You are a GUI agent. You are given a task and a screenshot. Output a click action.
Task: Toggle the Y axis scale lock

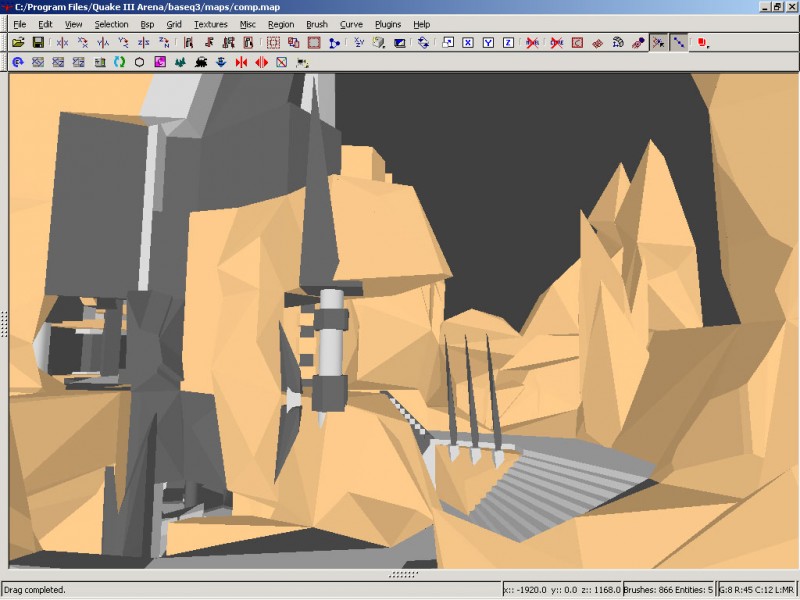click(488, 42)
